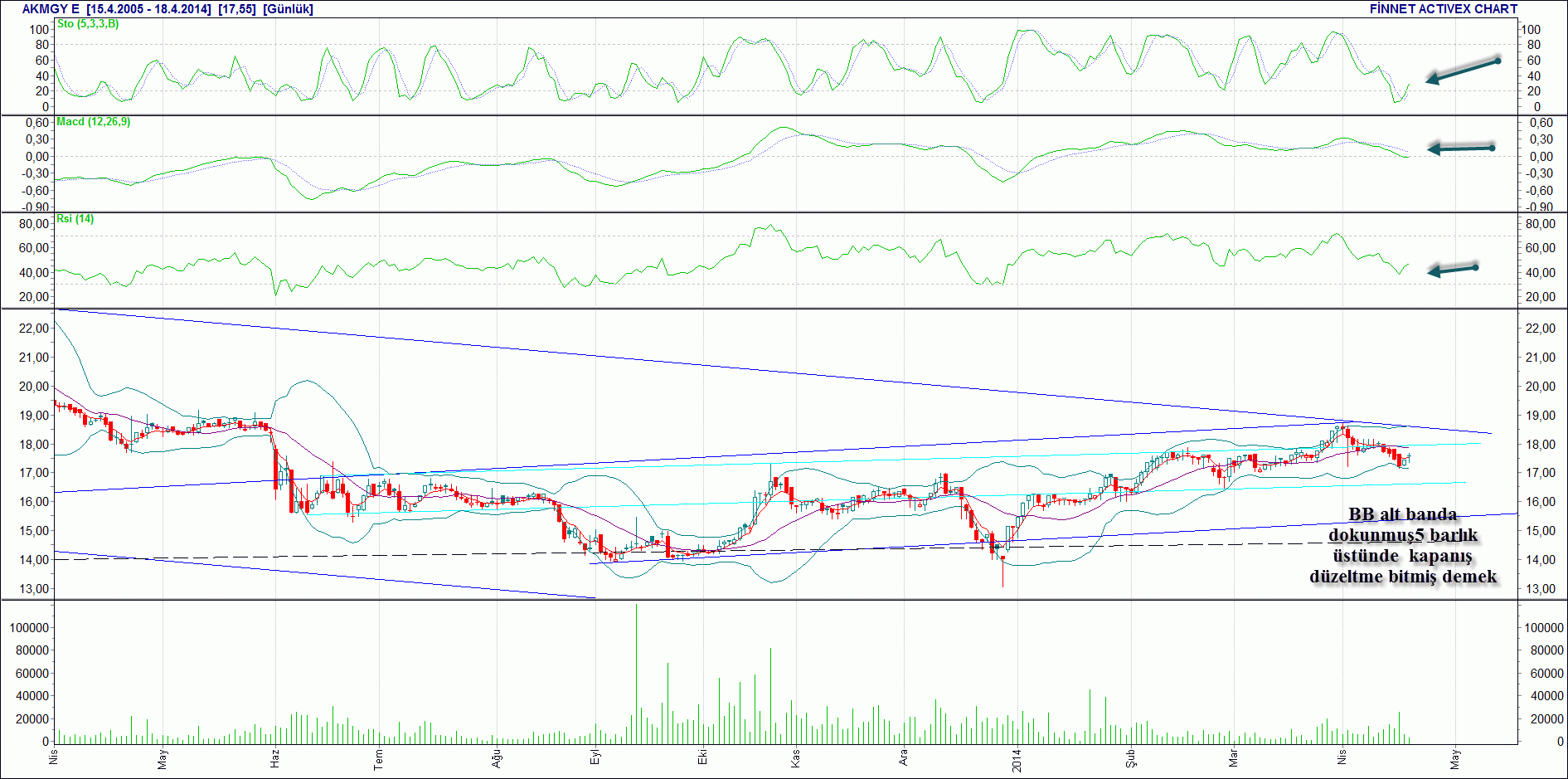Select the arrow pointing at the Stochastic line
This screenshot has height=779, width=1568.
click(1463, 71)
